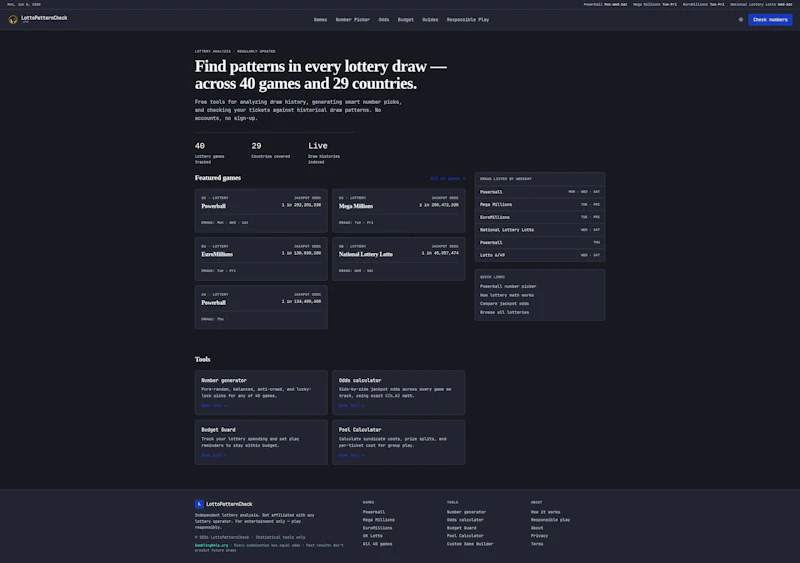Click Open tool link in Odds calculator card
Viewport: 800px width, 563px height.
pyautogui.click(x=352, y=406)
